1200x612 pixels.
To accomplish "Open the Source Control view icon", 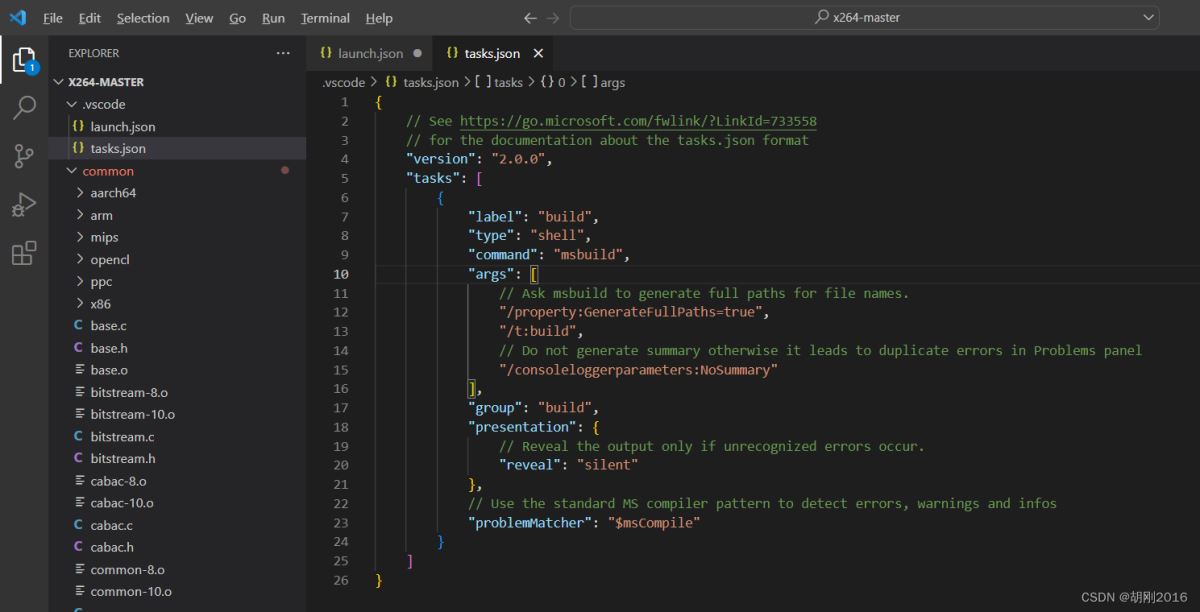I will pyautogui.click(x=24, y=156).
